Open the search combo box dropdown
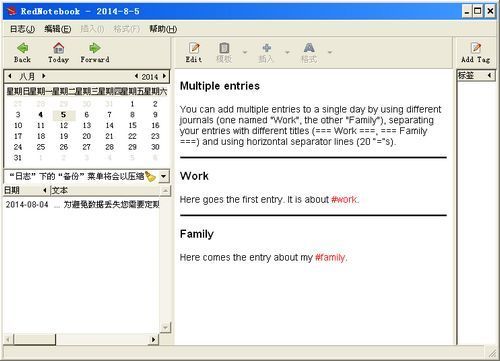This screenshot has height=361, width=500. pyautogui.click(x=163, y=176)
